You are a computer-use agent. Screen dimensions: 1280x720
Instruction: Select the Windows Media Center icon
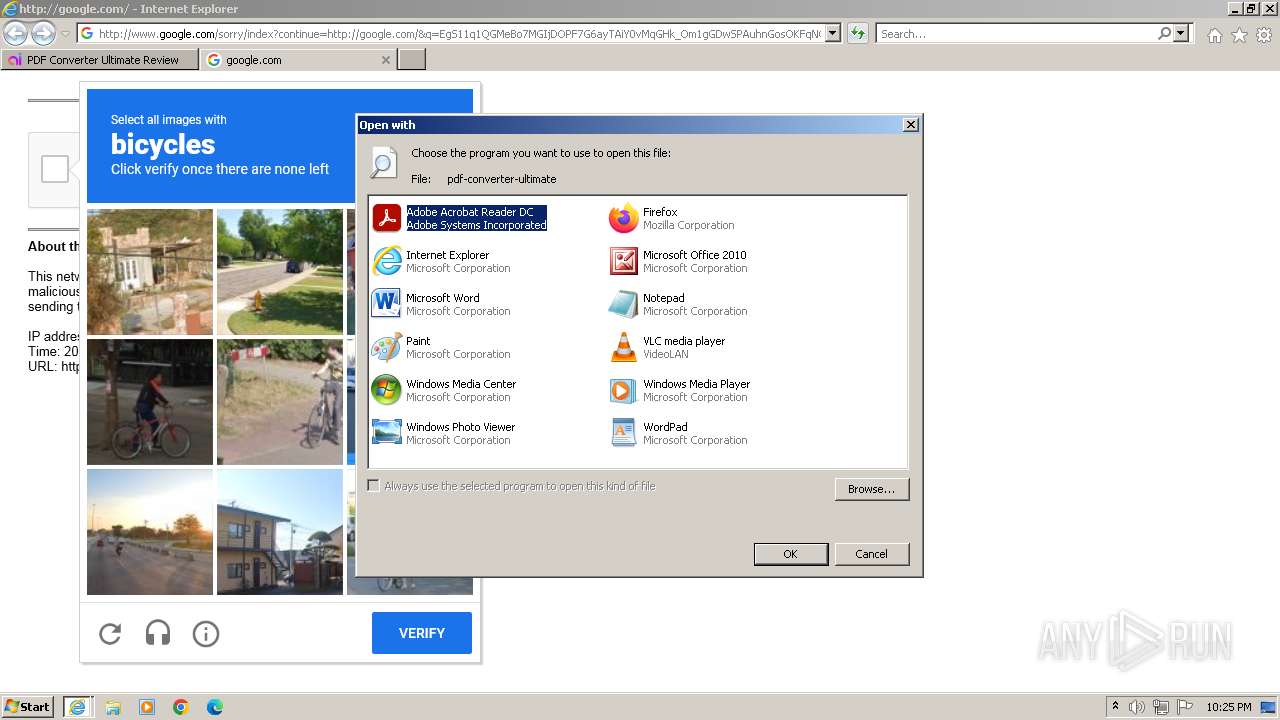click(386, 390)
